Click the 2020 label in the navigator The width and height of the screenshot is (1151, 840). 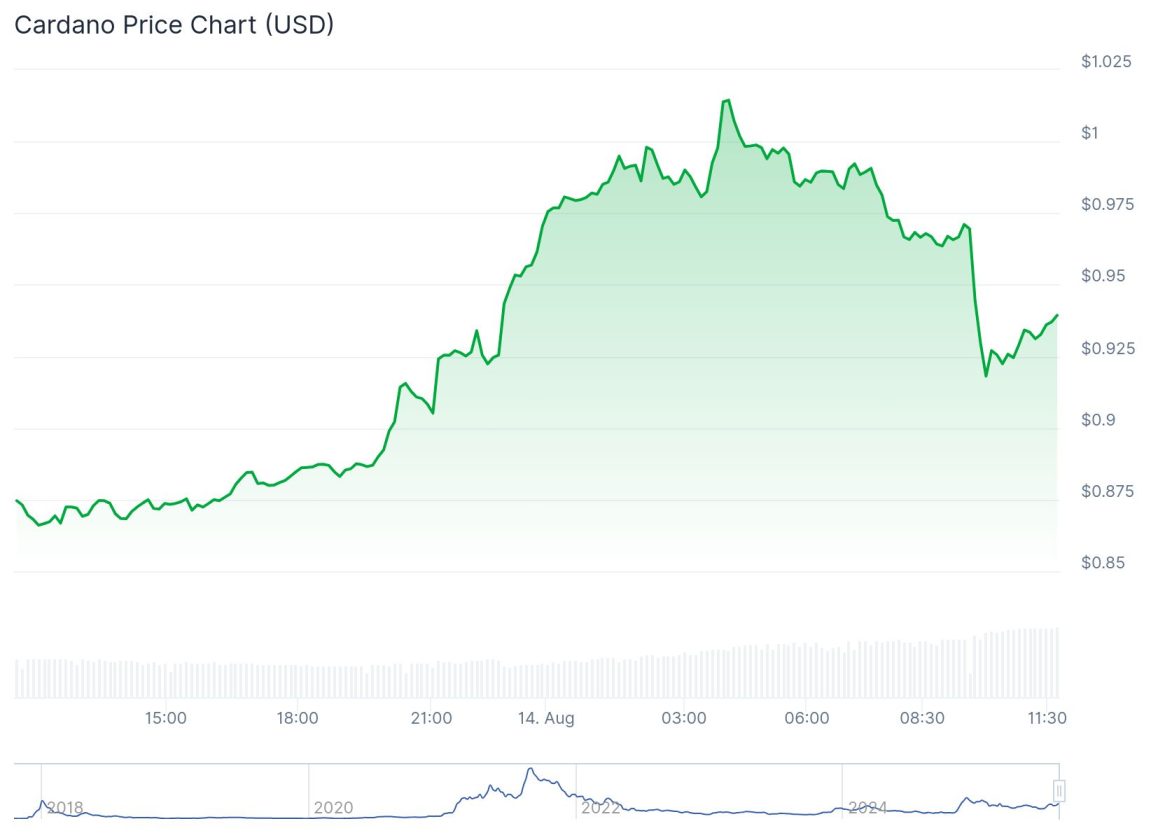333,807
